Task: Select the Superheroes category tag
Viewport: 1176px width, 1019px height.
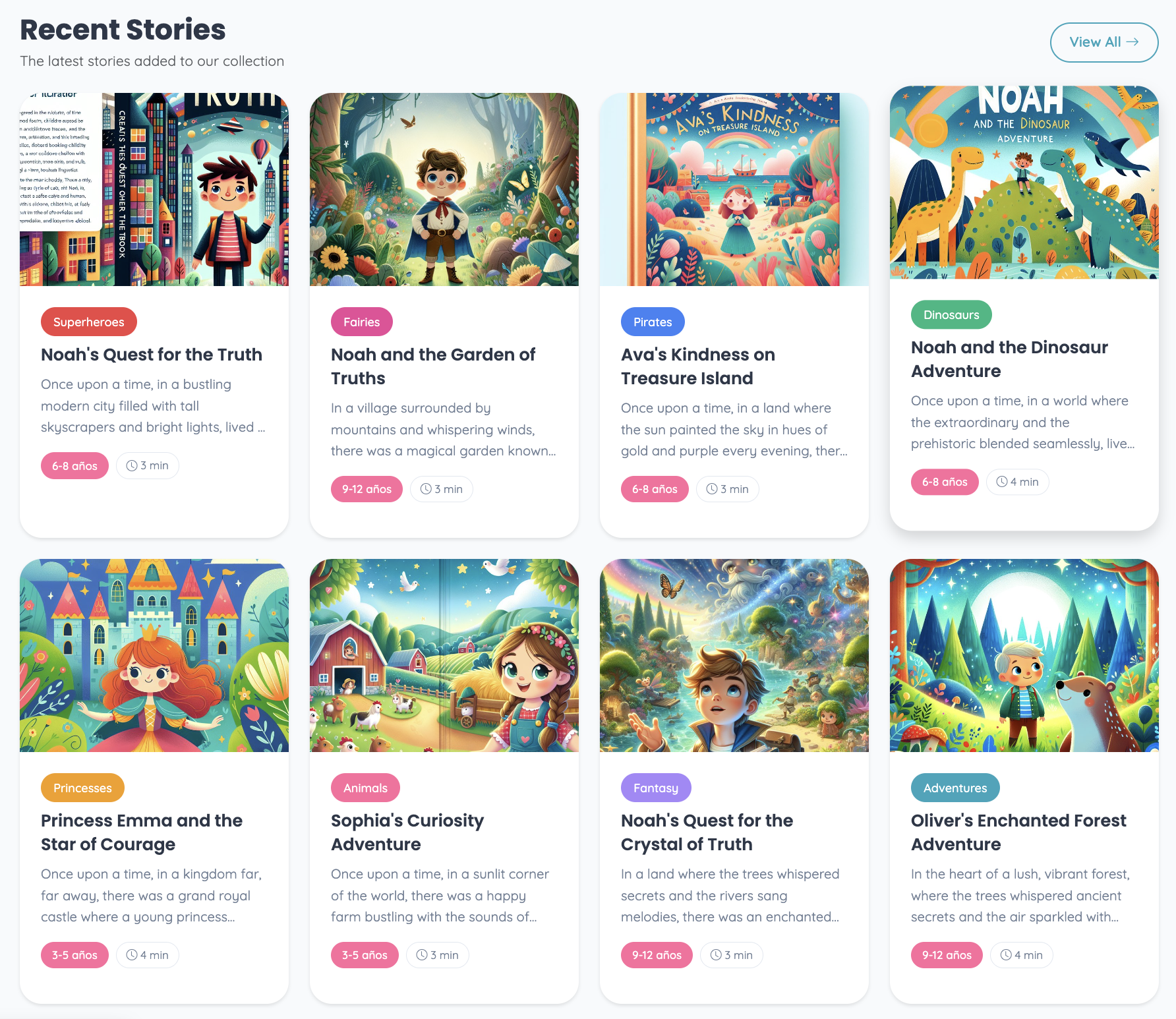Action: click(89, 322)
